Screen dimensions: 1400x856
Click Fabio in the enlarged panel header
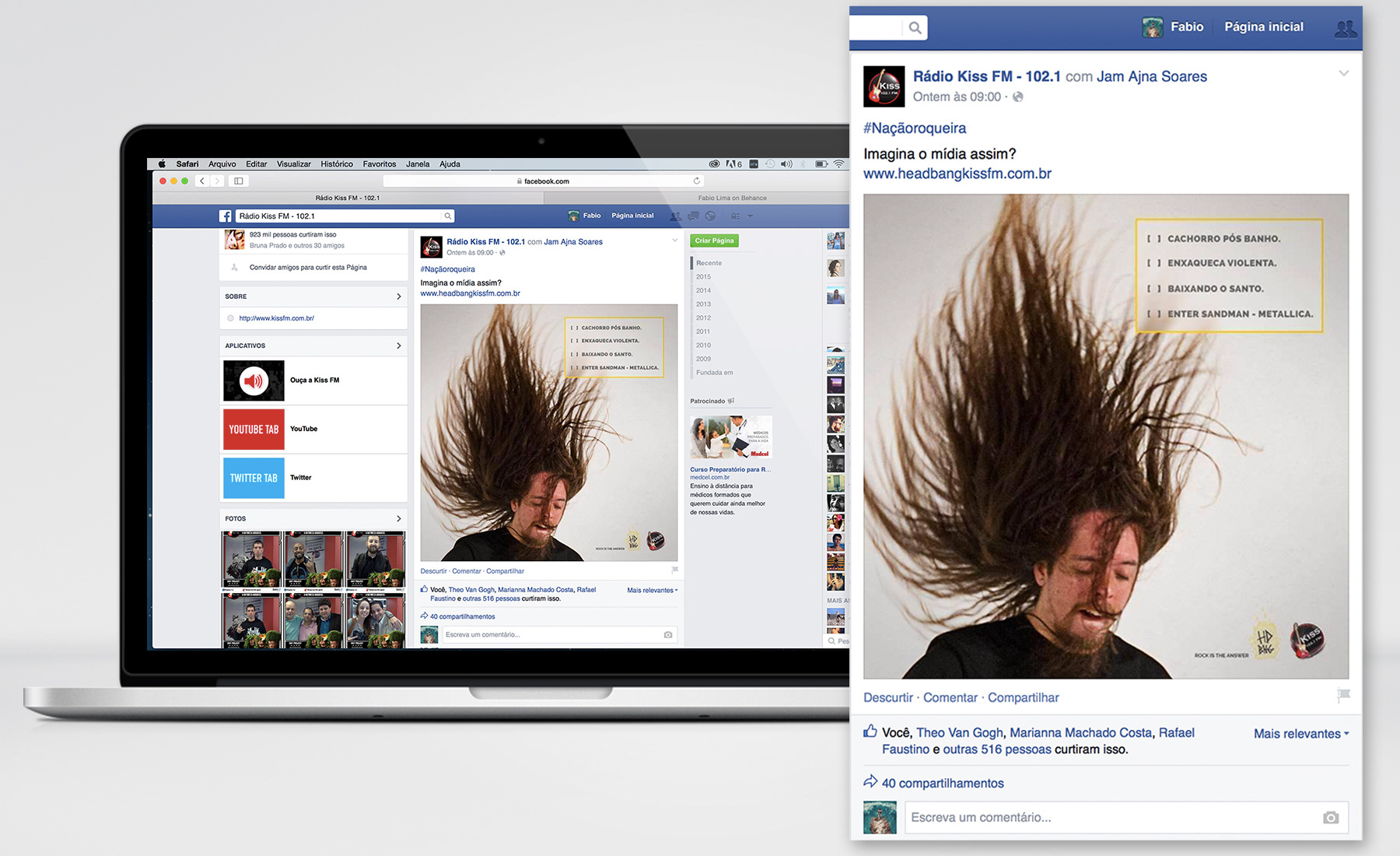click(1174, 27)
